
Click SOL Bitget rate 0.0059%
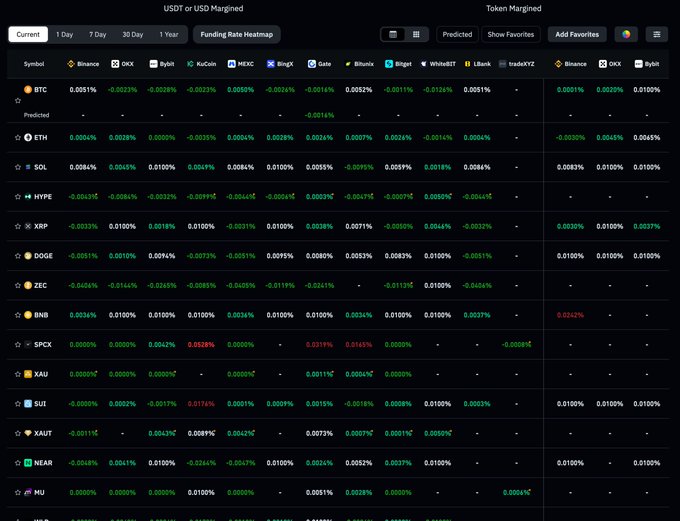(398, 167)
